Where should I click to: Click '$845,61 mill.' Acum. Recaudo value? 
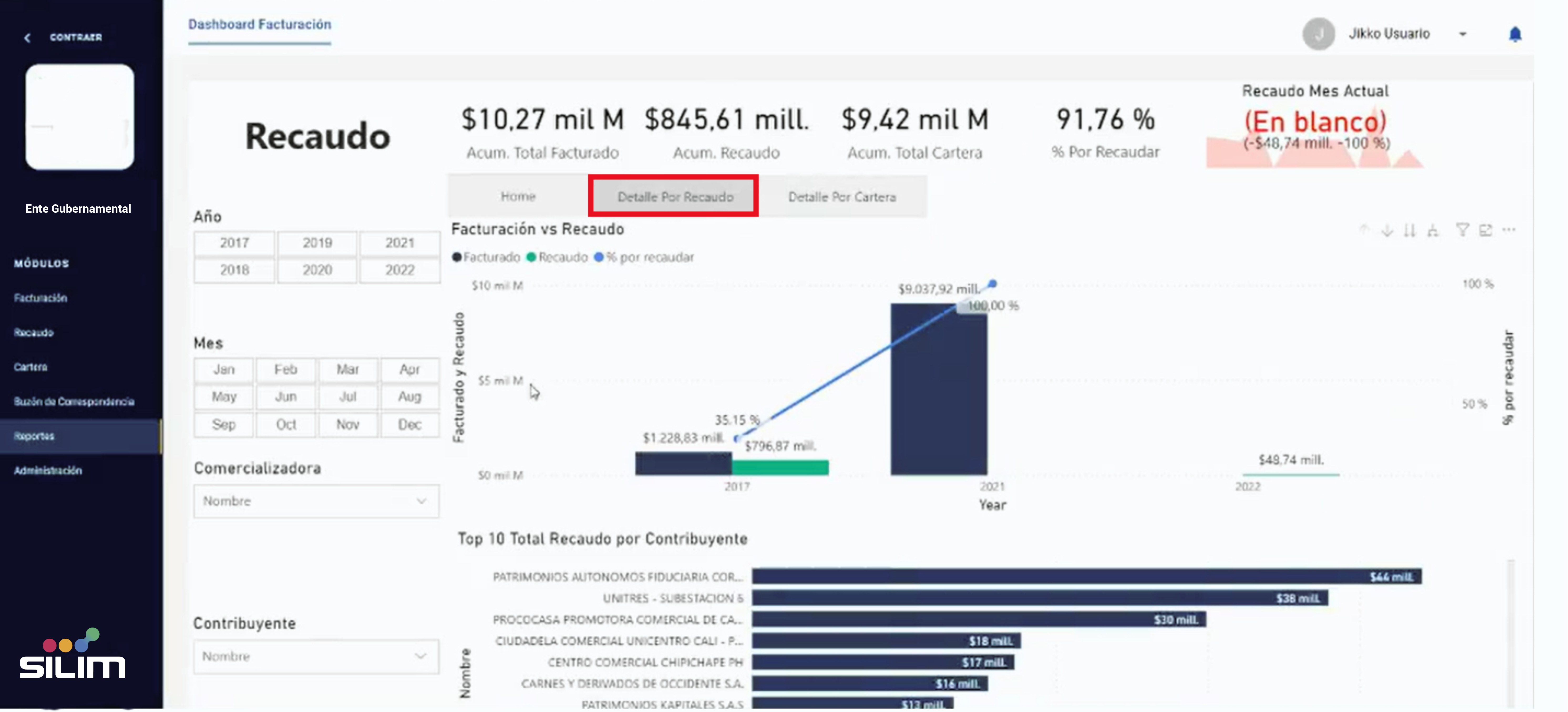tap(727, 119)
